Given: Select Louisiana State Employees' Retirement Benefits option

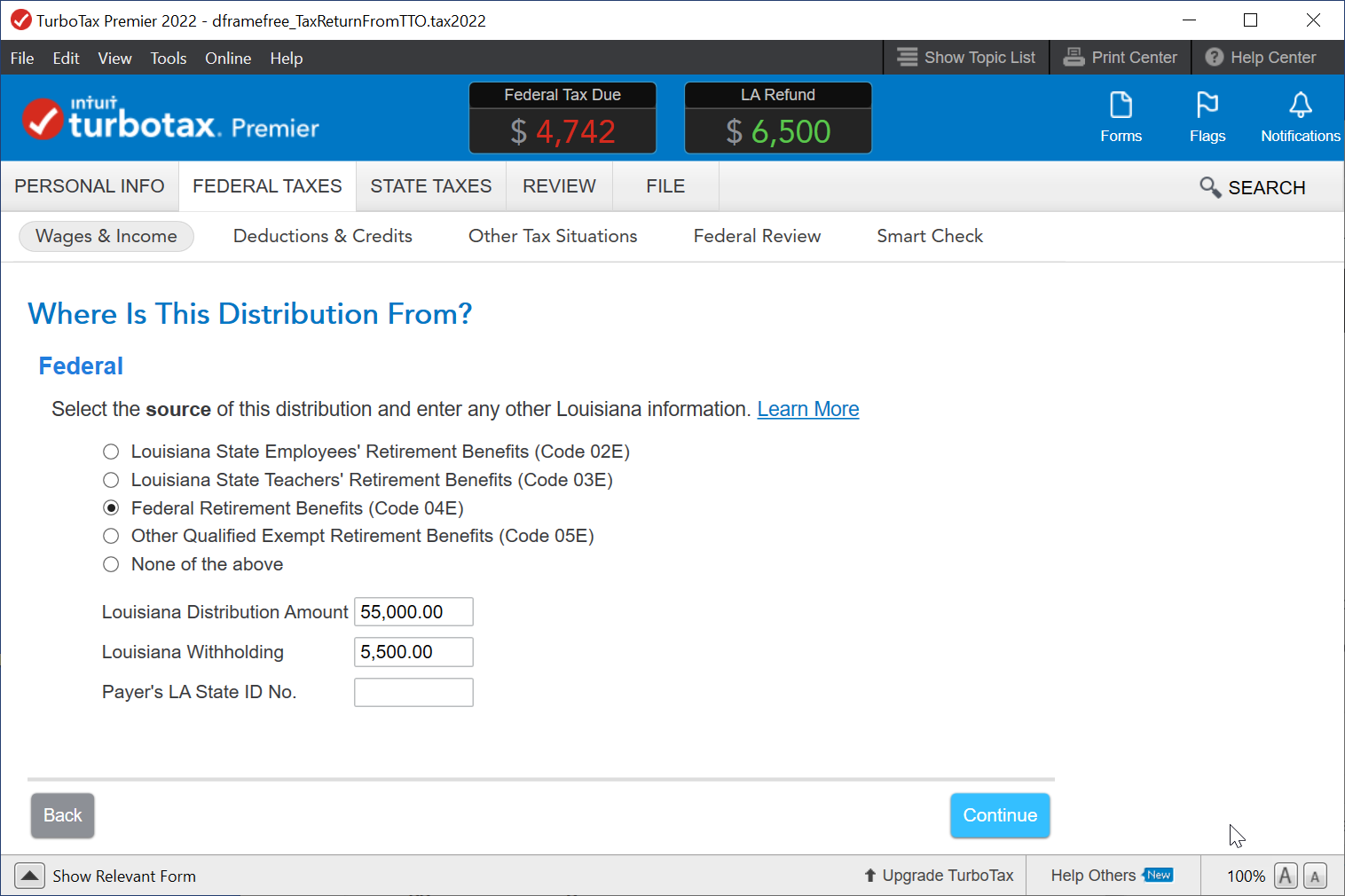Looking at the screenshot, I should pyautogui.click(x=111, y=452).
